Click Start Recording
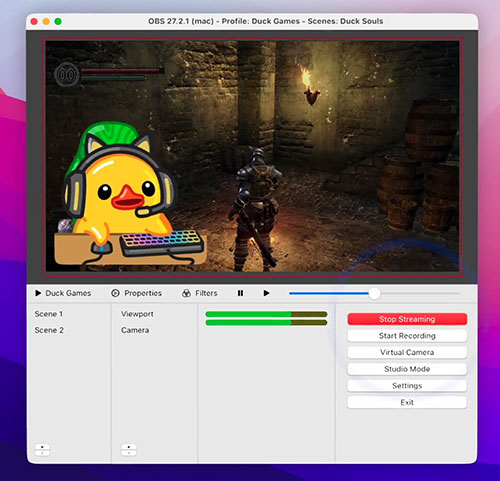The width and height of the screenshot is (500, 481). tap(407, 336)
